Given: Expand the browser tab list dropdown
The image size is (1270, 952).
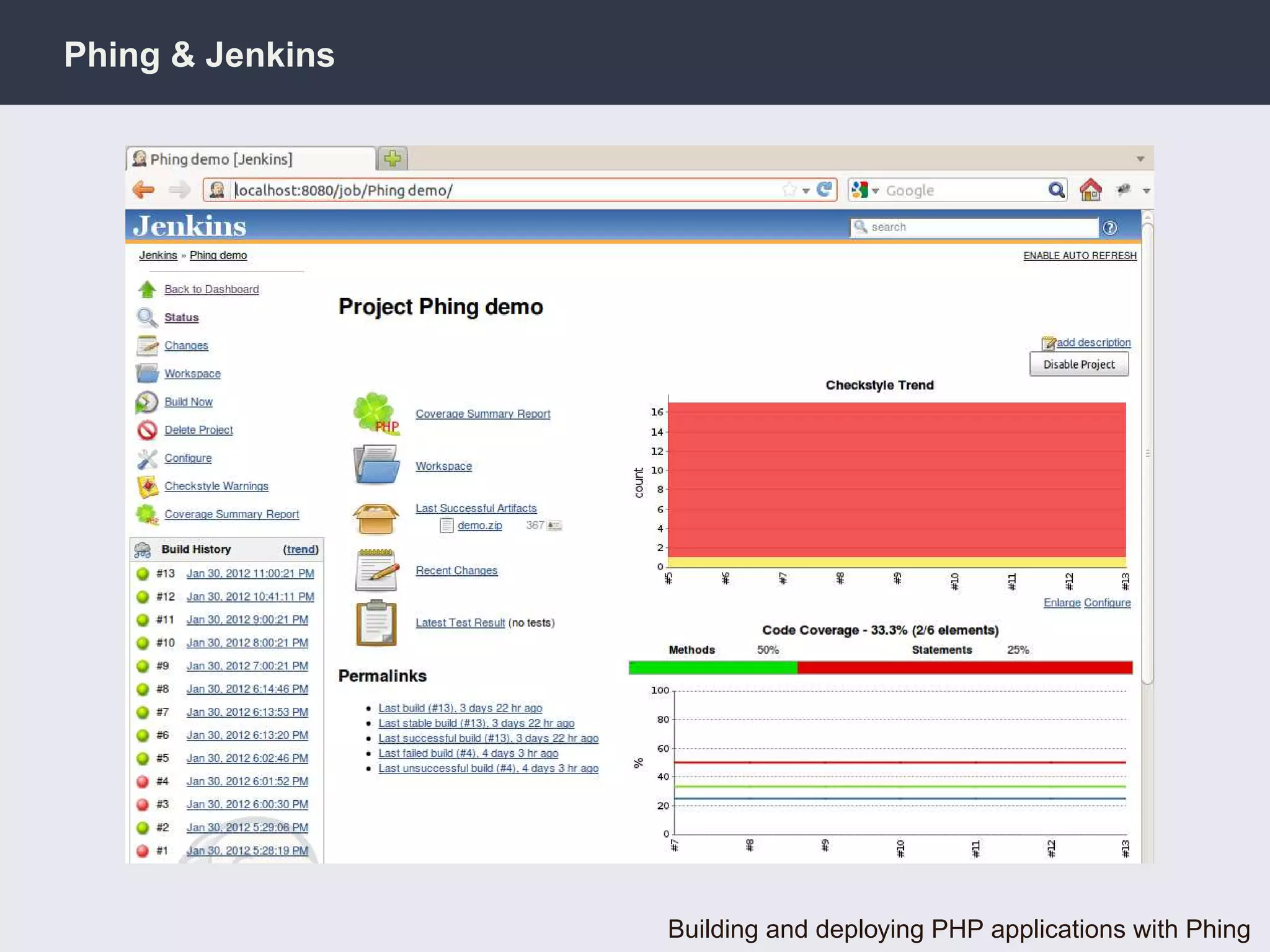Looking at the screenshot, I should 1140,159.
